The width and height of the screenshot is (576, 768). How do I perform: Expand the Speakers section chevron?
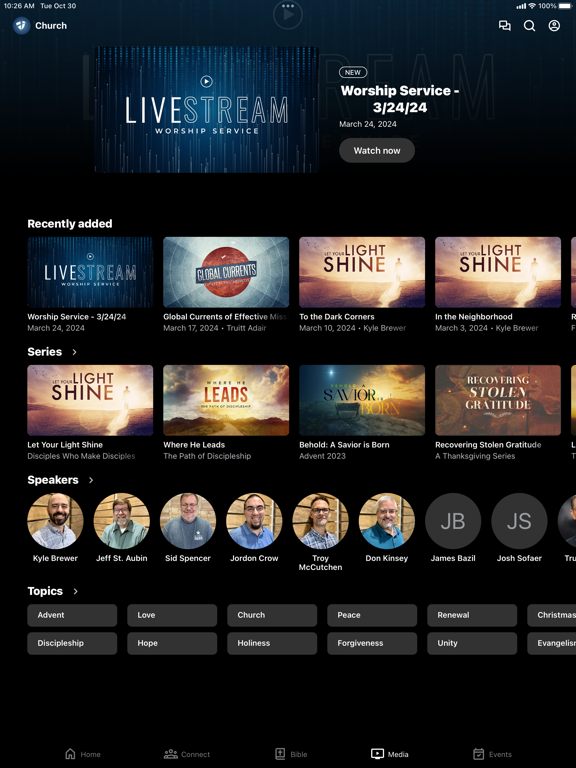coord(91,480)
